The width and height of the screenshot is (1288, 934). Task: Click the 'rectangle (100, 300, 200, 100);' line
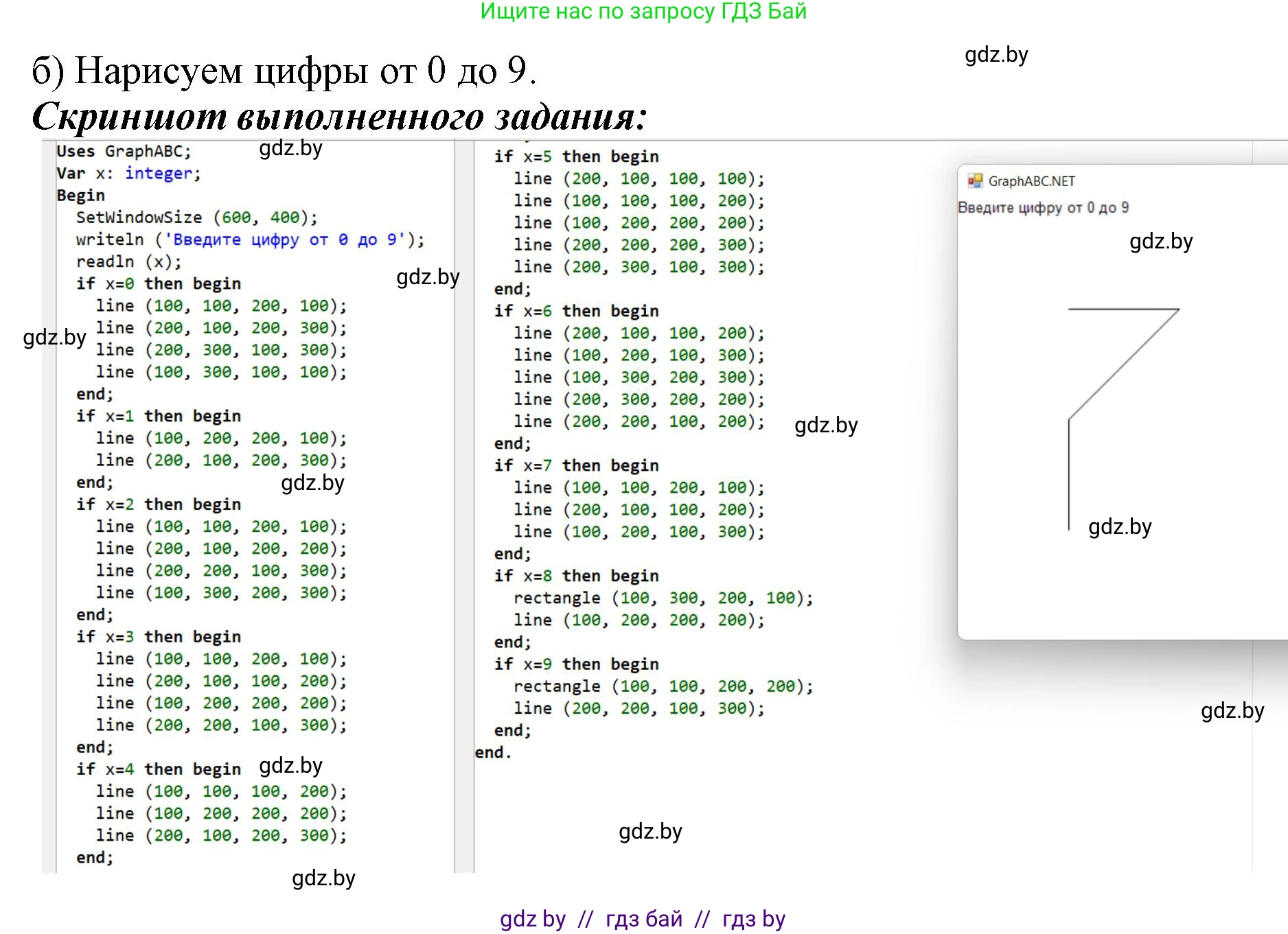point(663,598)
